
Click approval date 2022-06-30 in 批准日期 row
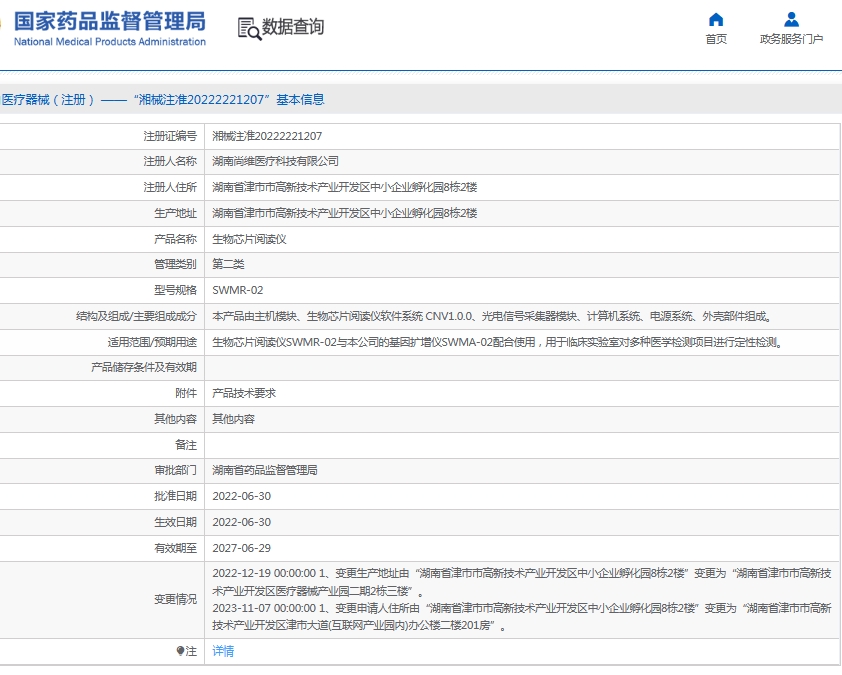point(242,496)
